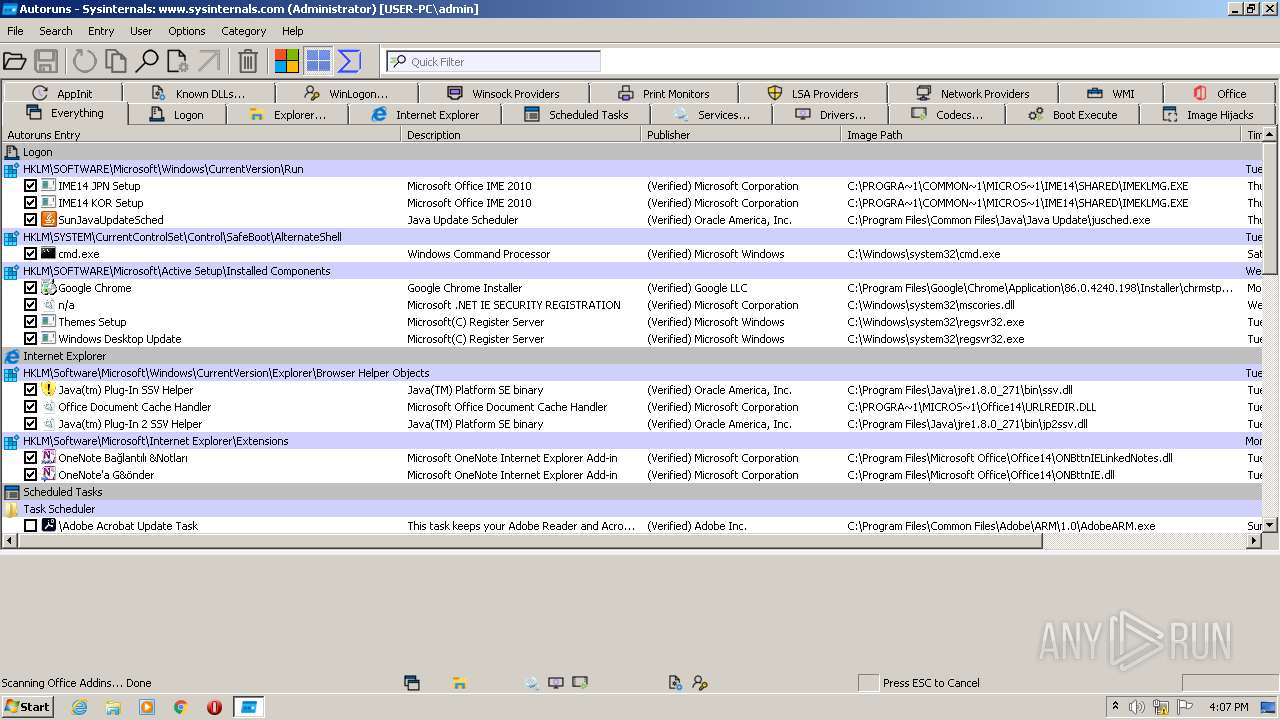Open the Options menu
The width and height of the screenshot is (1280, 720).
(x=187, y=31)
